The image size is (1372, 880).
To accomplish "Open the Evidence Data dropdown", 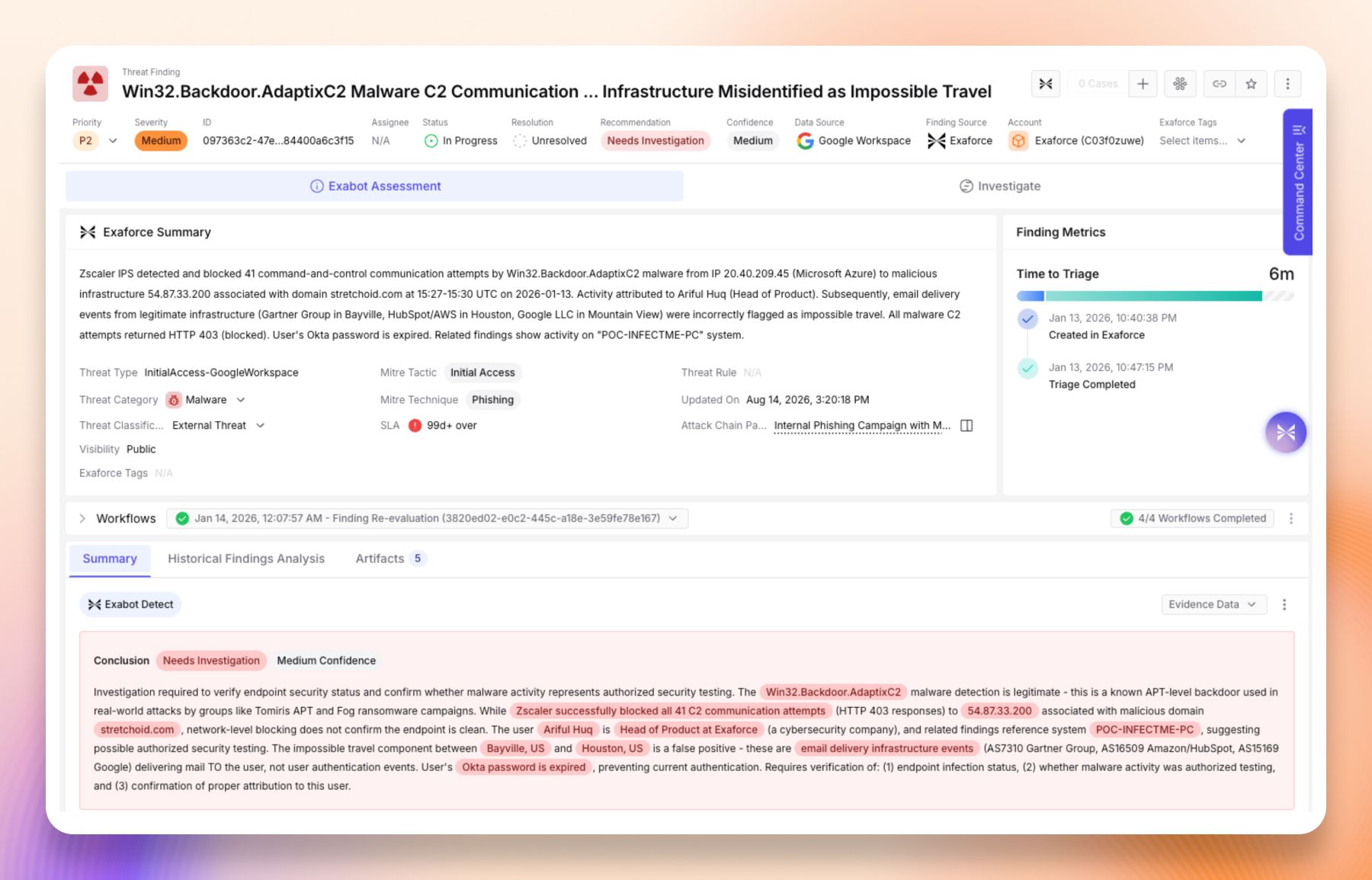I will pyautogui.click(x=1213, y=605).
